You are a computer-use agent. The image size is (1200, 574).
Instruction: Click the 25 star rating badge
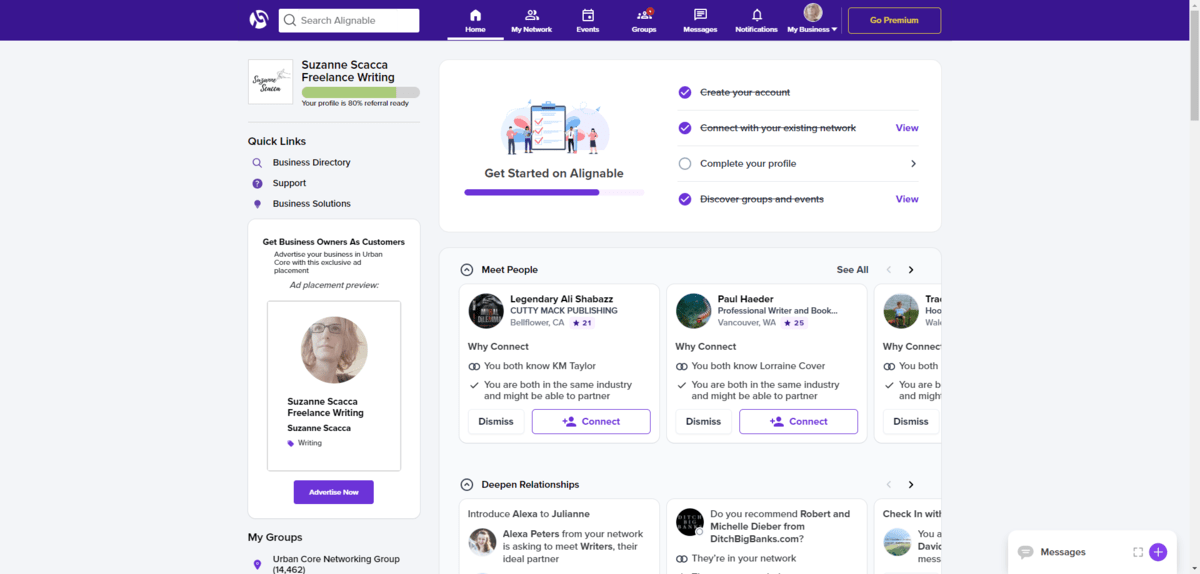tap(795, 323)
